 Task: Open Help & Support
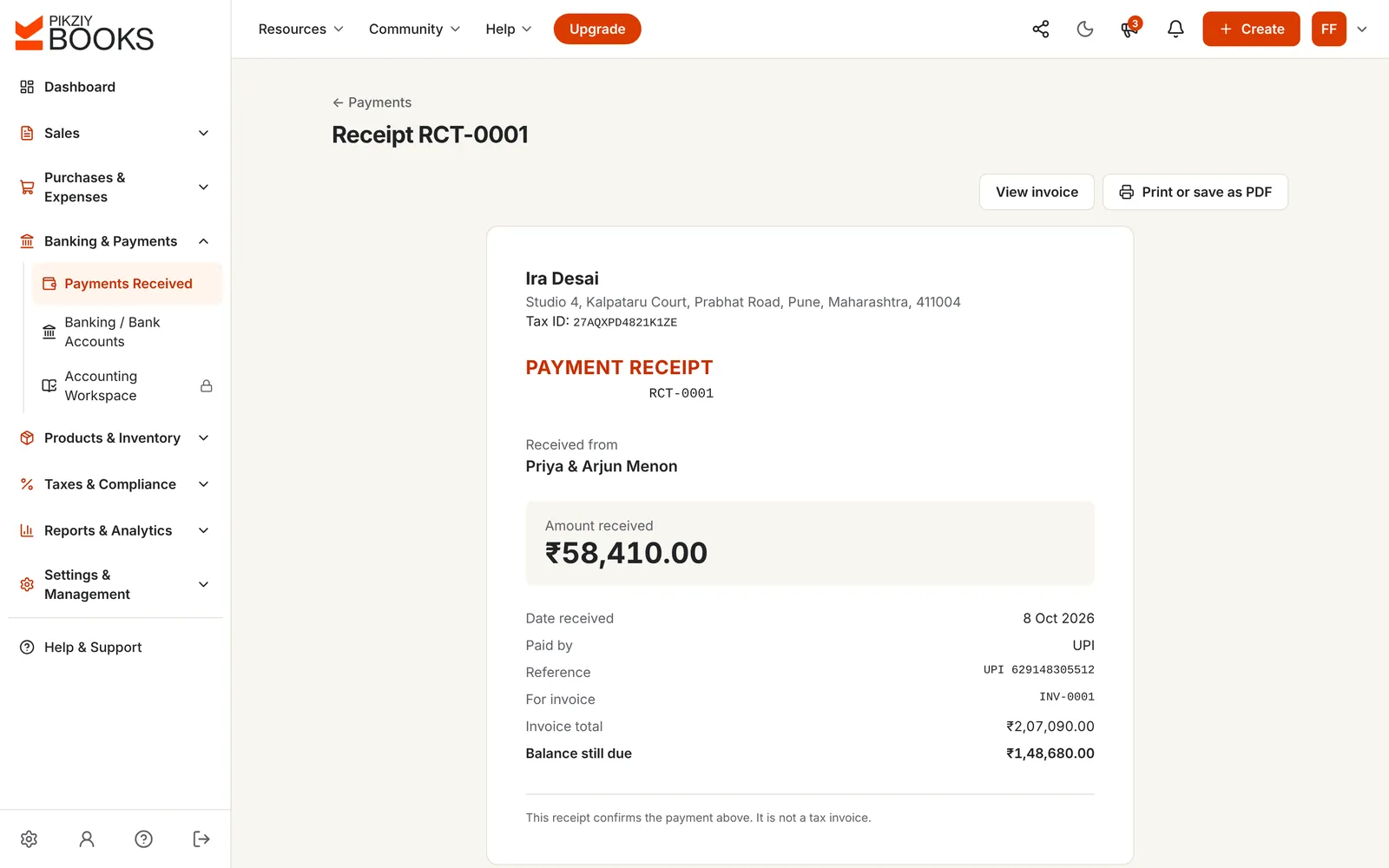tap(115, 648)
